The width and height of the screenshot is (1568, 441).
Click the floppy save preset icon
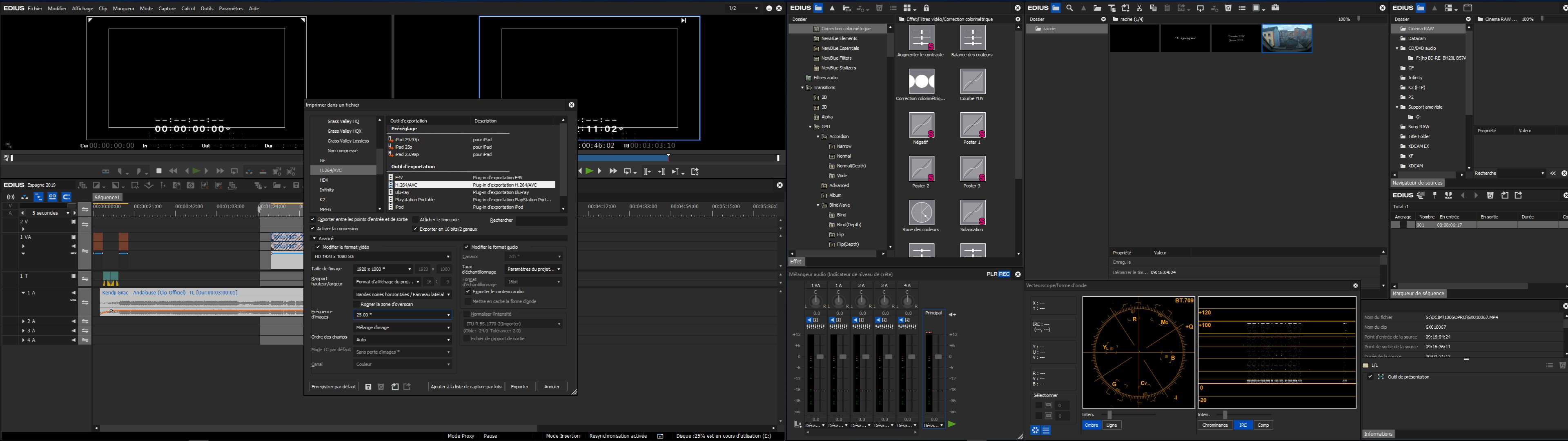pyautogui.click(x=368, y=387)
